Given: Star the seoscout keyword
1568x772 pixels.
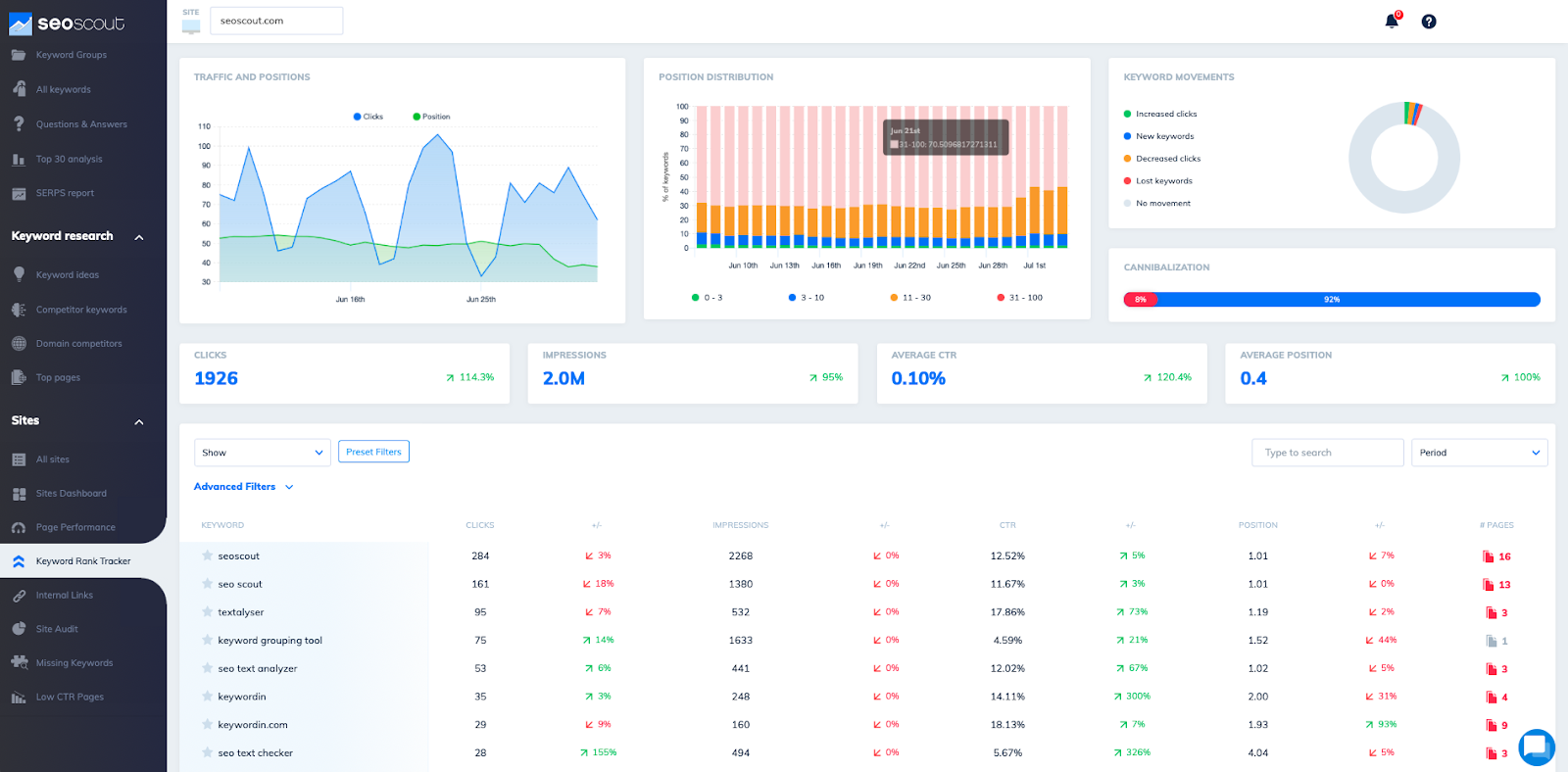Looking at the screenshot, I should (x=207, y=555).
